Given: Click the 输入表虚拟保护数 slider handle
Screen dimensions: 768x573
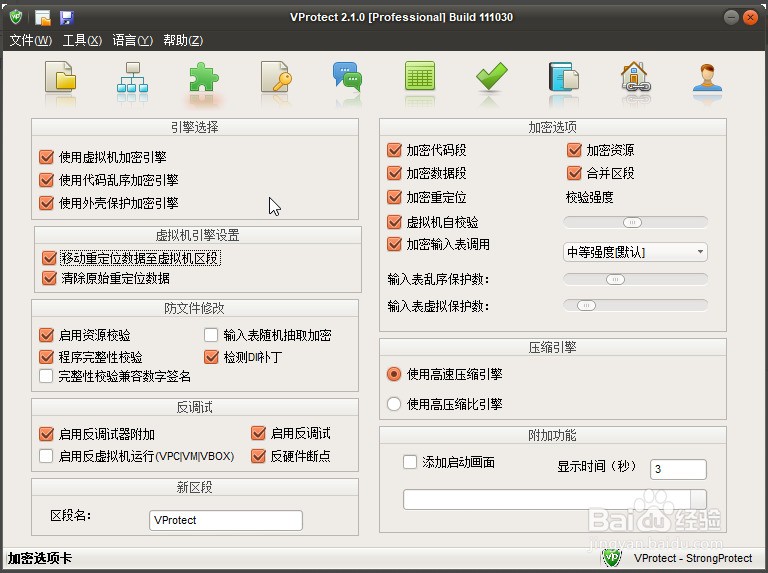Looking at the screenshot, I should click(x=586, y=306).
